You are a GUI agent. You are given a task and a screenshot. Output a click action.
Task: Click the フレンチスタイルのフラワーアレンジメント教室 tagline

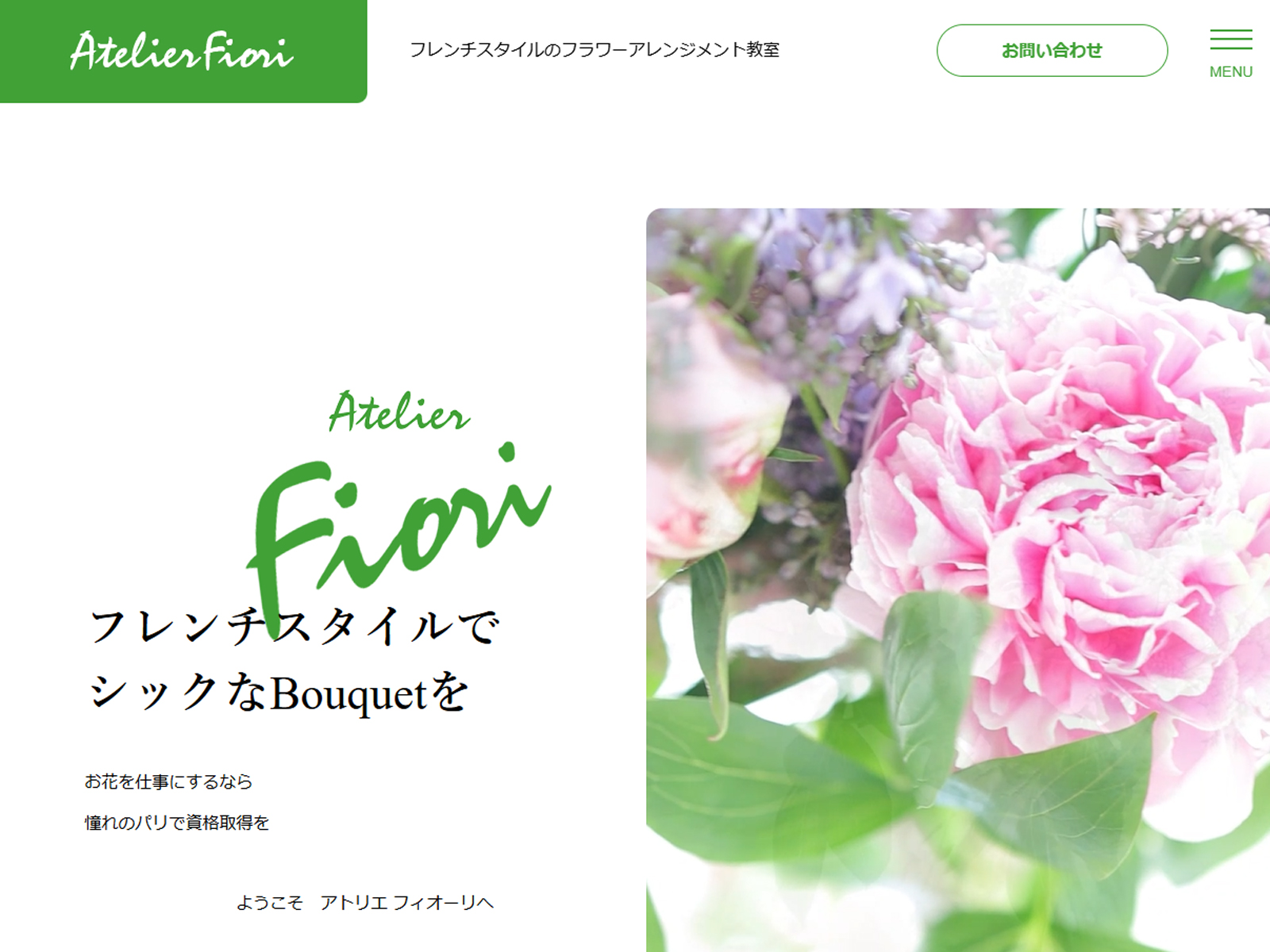click(x=594, y=49)
